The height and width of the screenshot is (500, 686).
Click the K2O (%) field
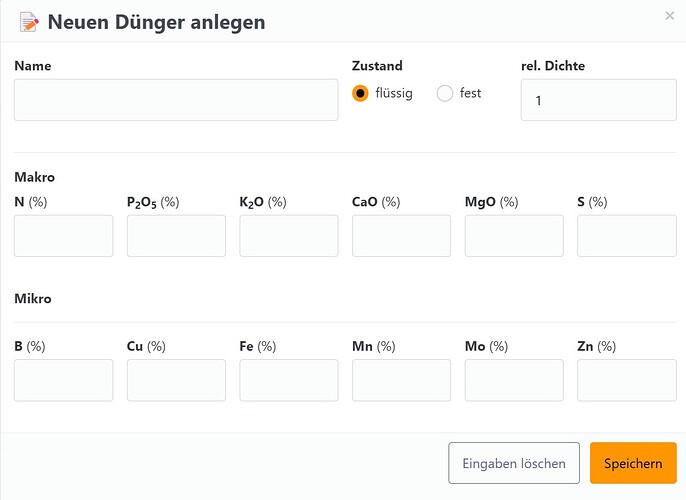pos(289,236)
